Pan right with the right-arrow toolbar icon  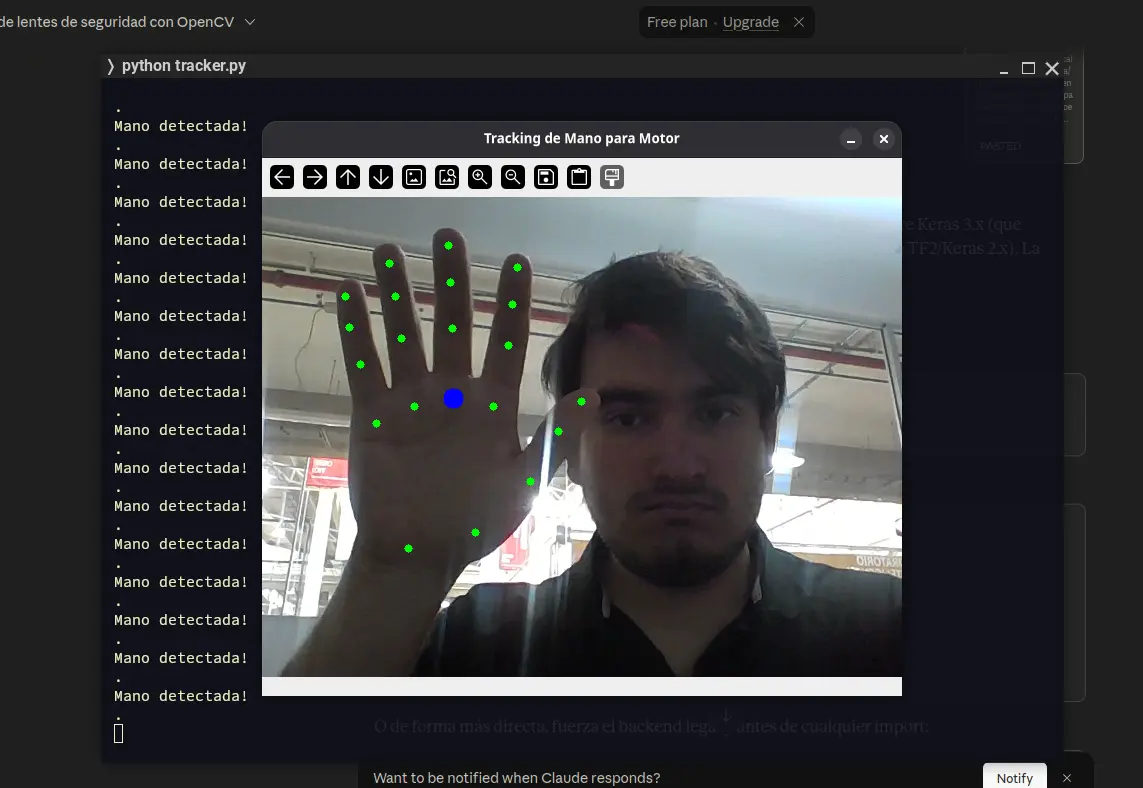tap(315, 177)
